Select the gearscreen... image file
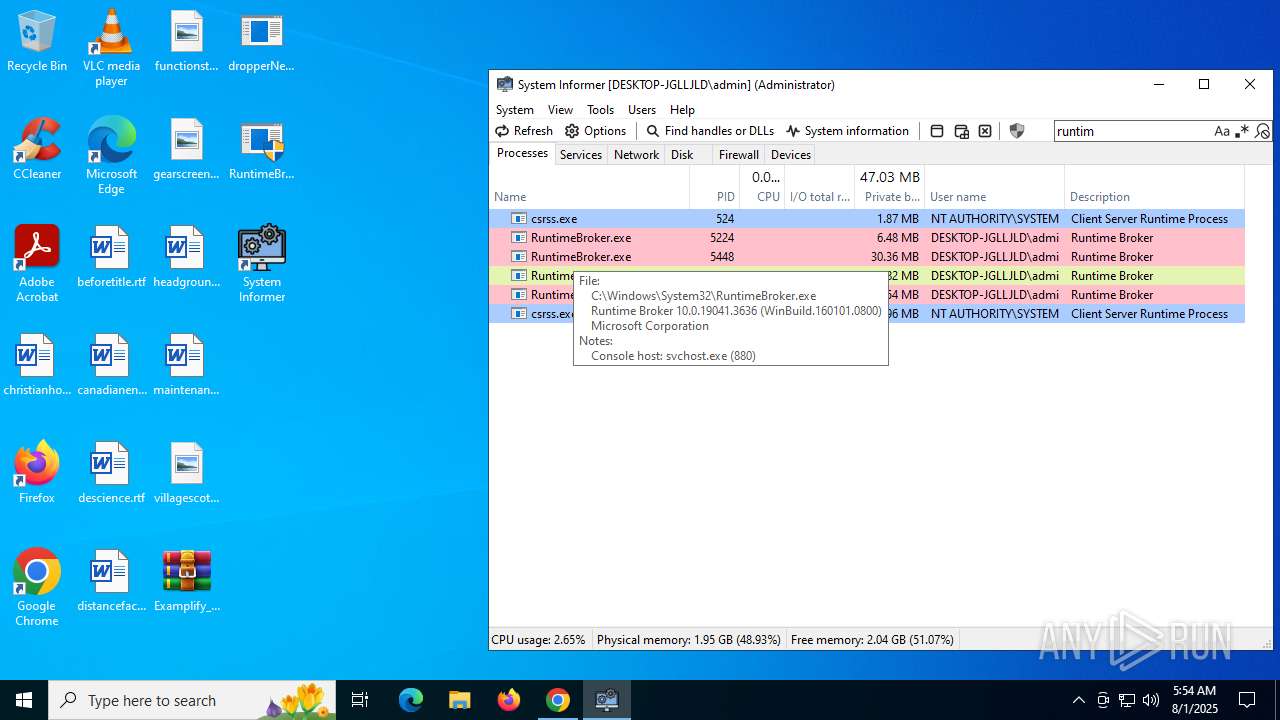 [x=187, y=150]
